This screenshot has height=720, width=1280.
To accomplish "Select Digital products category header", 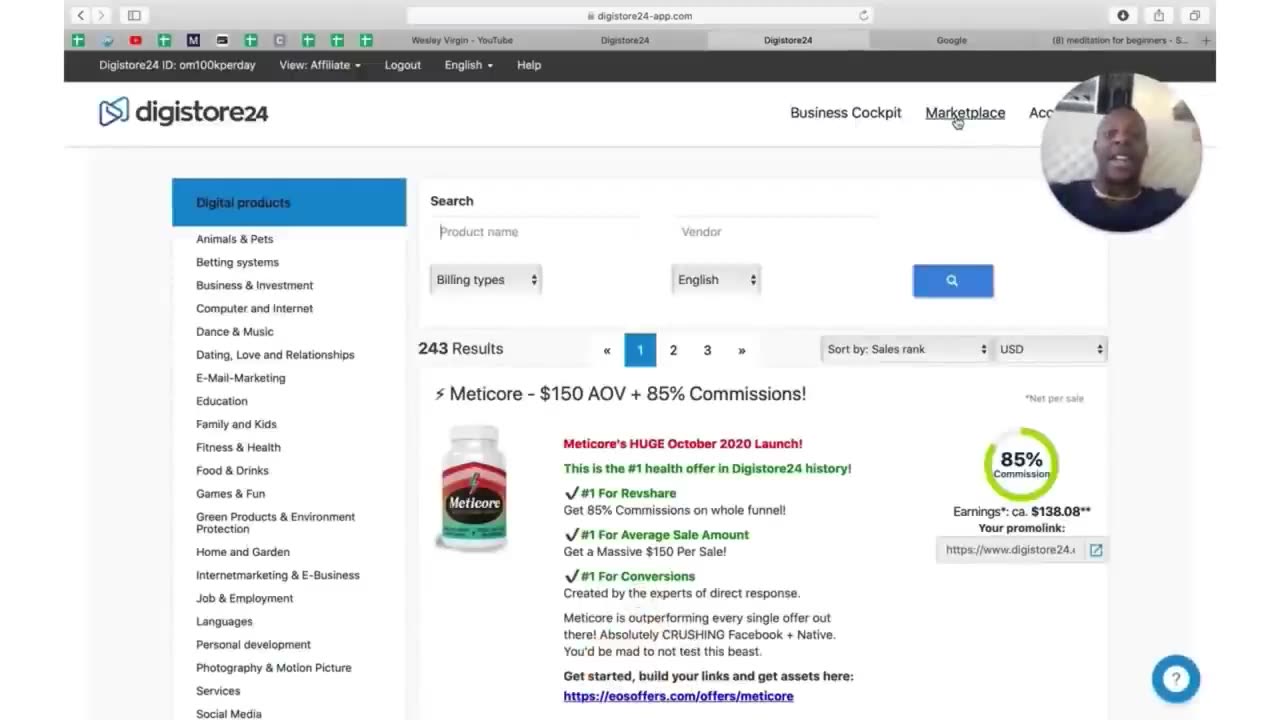I will pyautogui.click(x=289, y=202).
